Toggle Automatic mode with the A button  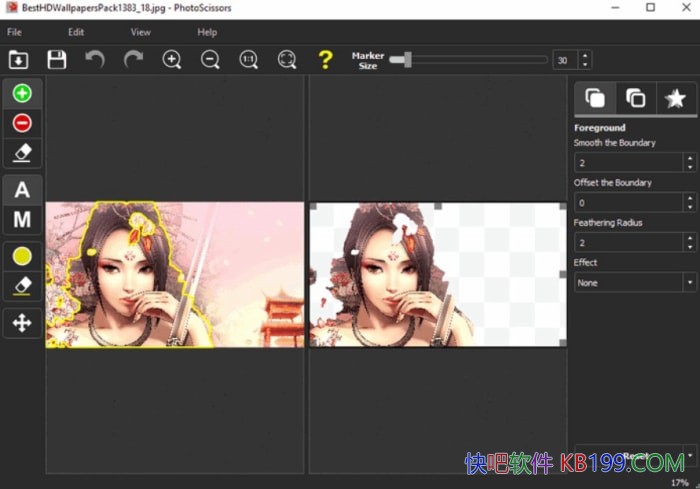22,190
